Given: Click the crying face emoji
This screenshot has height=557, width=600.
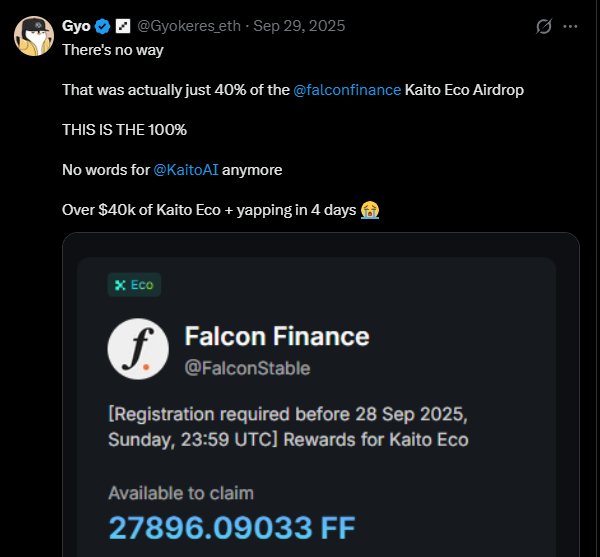Looking at the screenshot, I should pos(371,210).
